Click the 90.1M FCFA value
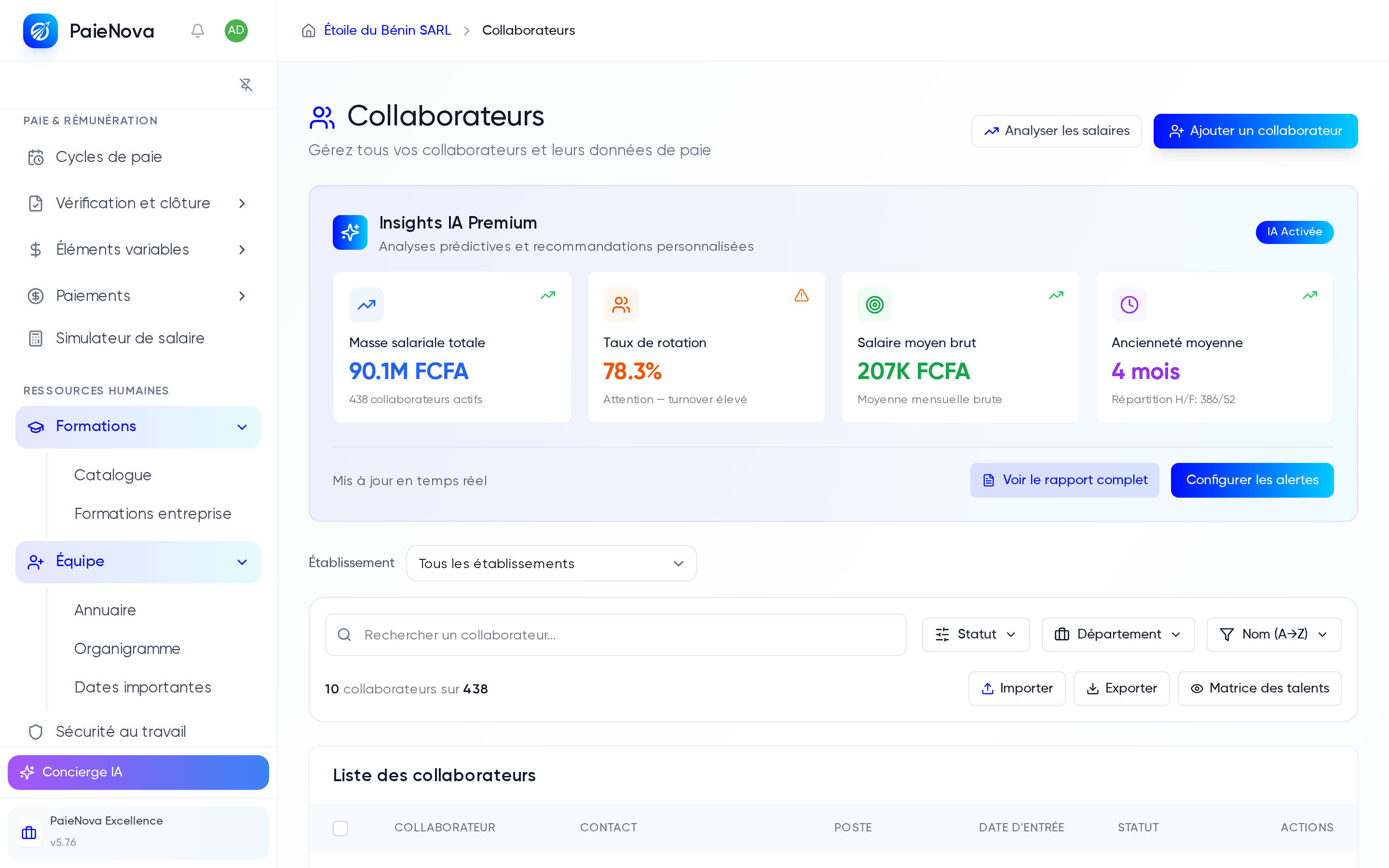This screenshot has height=868, width=1389. click(x=409, y=371)
